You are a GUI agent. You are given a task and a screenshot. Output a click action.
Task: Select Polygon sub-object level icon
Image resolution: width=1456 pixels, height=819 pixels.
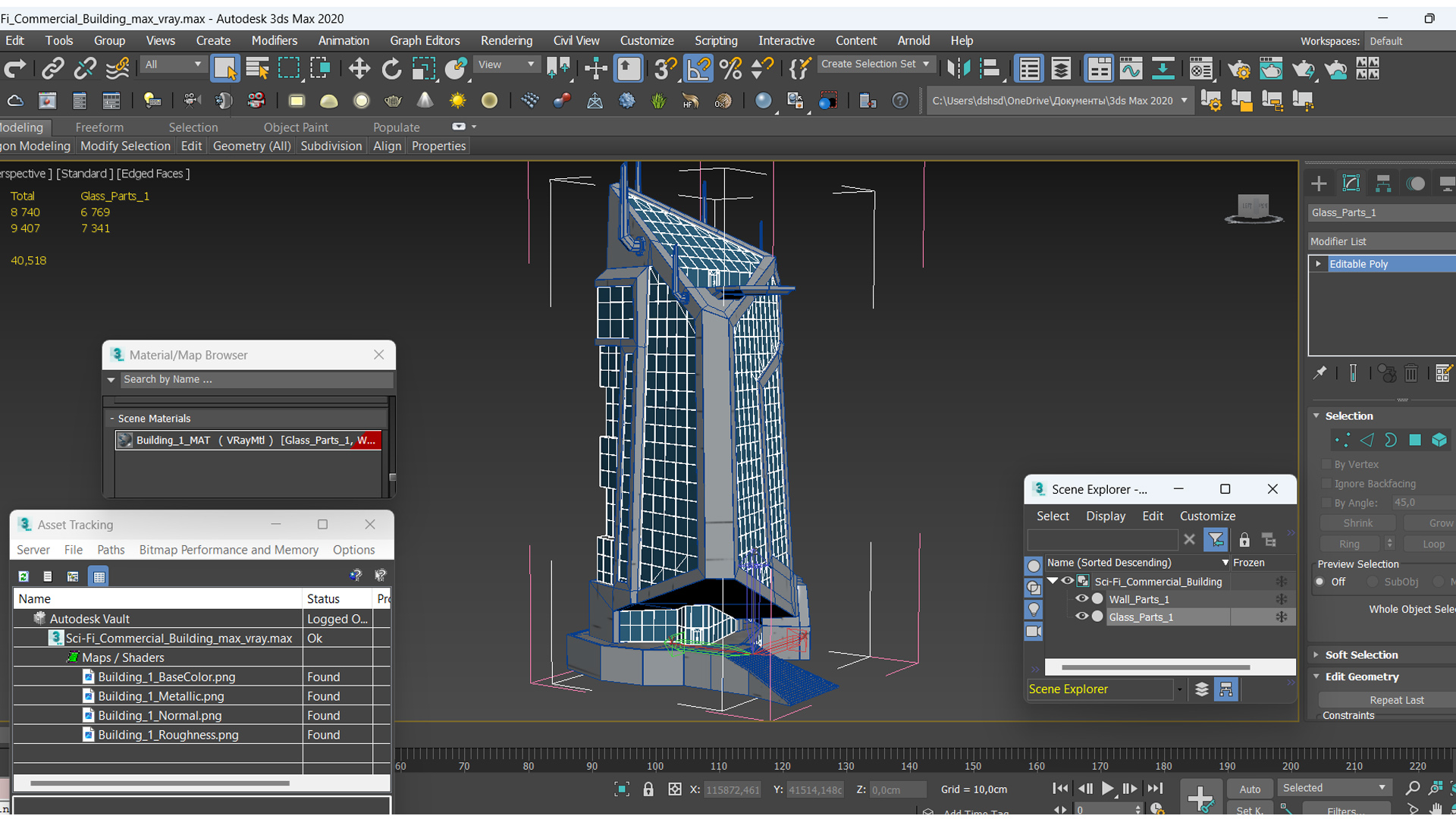[1415, 440]
